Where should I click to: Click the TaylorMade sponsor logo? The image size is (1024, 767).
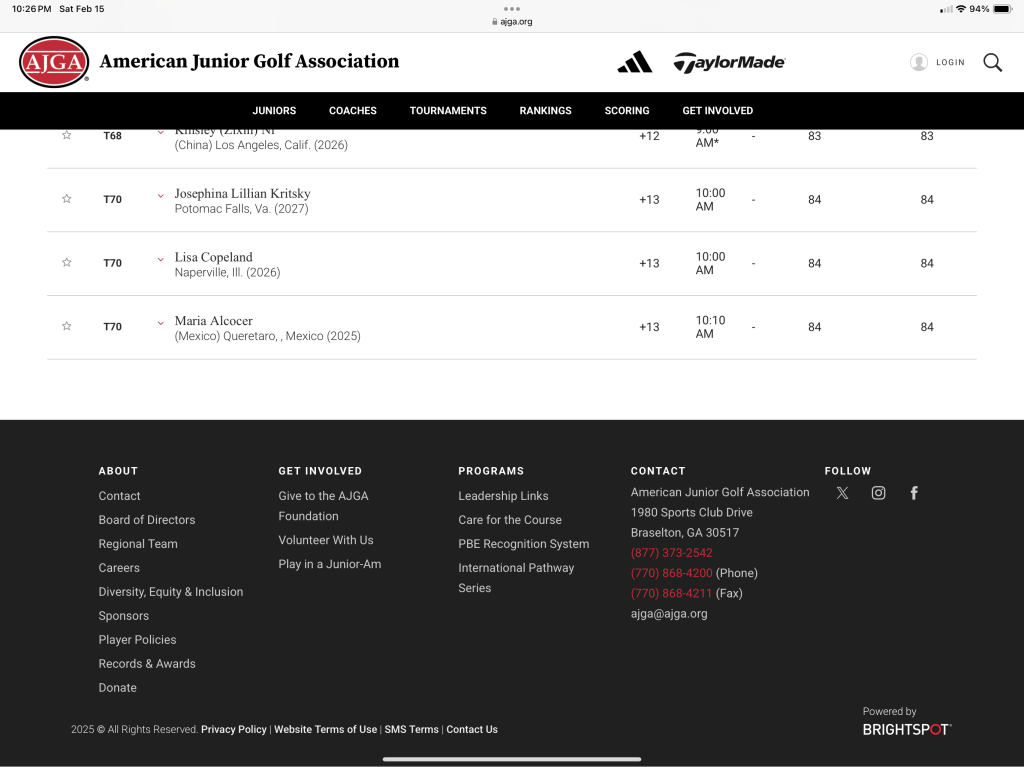point(729,62)
